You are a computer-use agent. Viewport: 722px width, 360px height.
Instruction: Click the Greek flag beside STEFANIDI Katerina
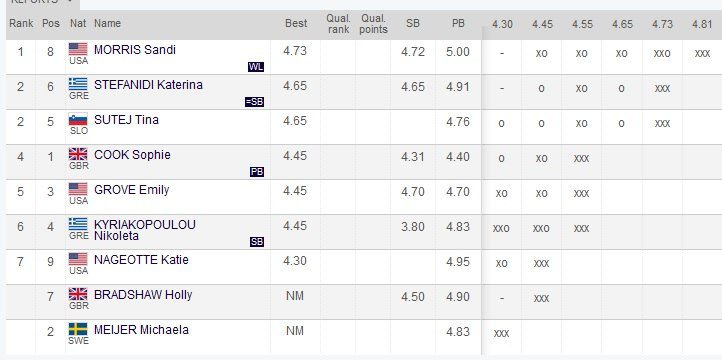point(78,84)
